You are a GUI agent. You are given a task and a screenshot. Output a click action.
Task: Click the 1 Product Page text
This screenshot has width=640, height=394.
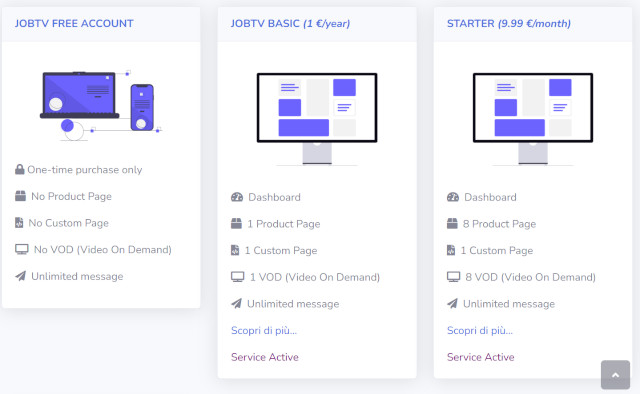click(x=284, y=224)
